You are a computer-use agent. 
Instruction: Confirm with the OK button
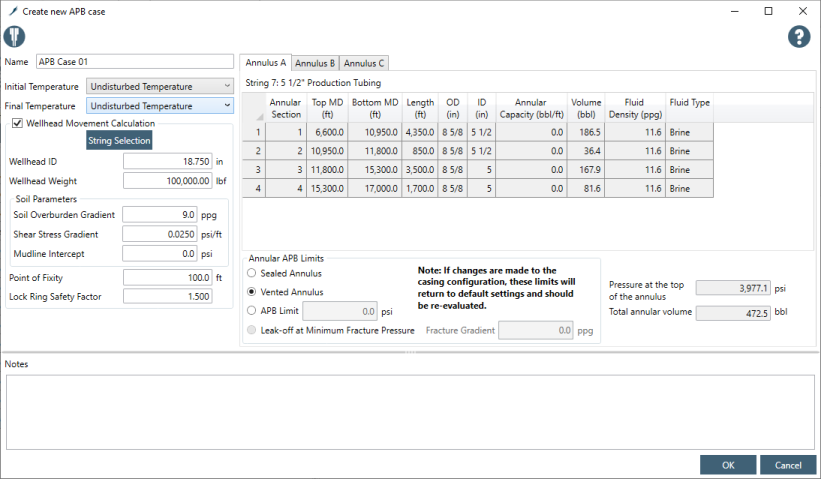pyautogui.click(x=728, y=465)
